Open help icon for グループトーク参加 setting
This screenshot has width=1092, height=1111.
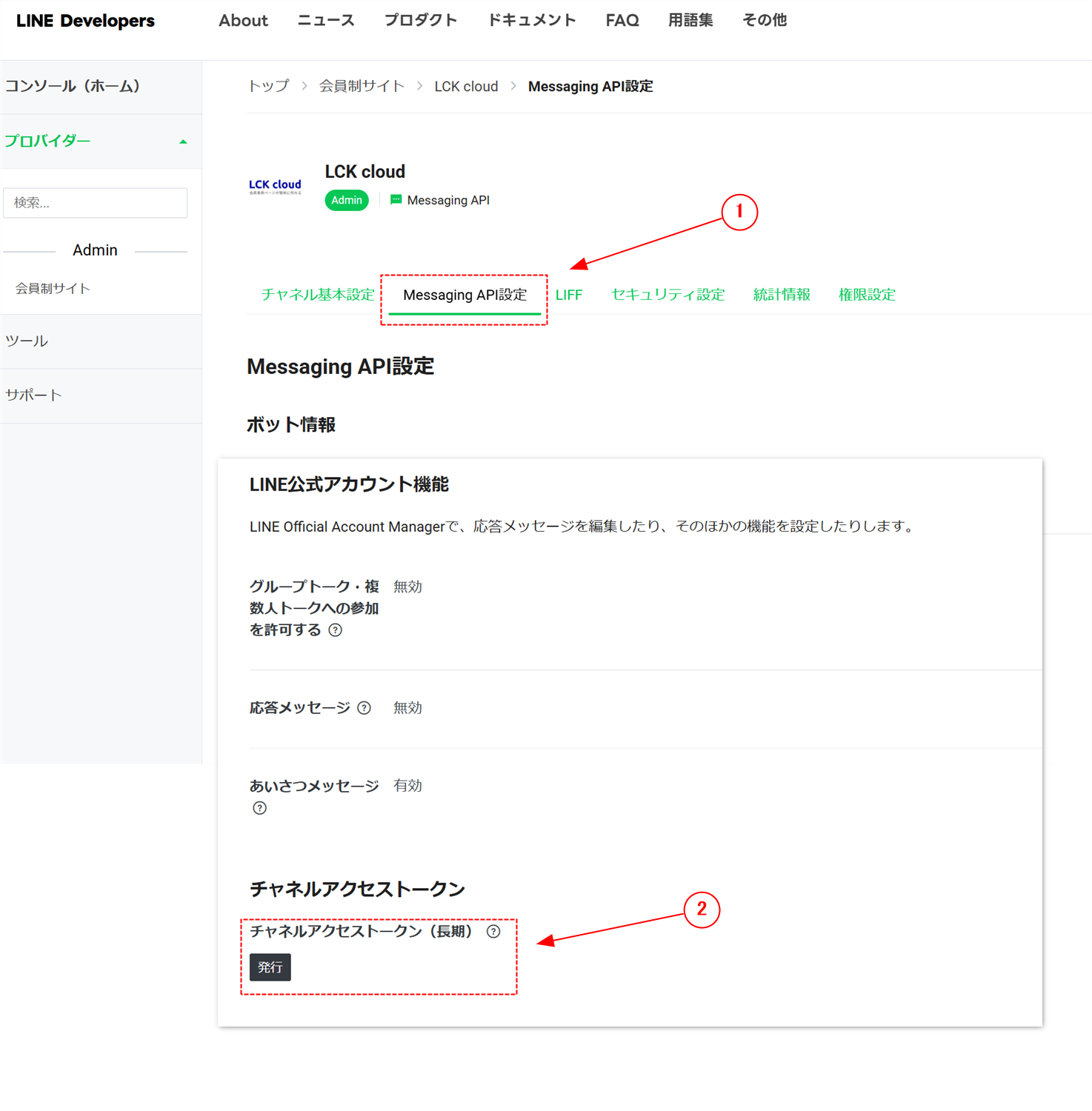tap(336, 630)
